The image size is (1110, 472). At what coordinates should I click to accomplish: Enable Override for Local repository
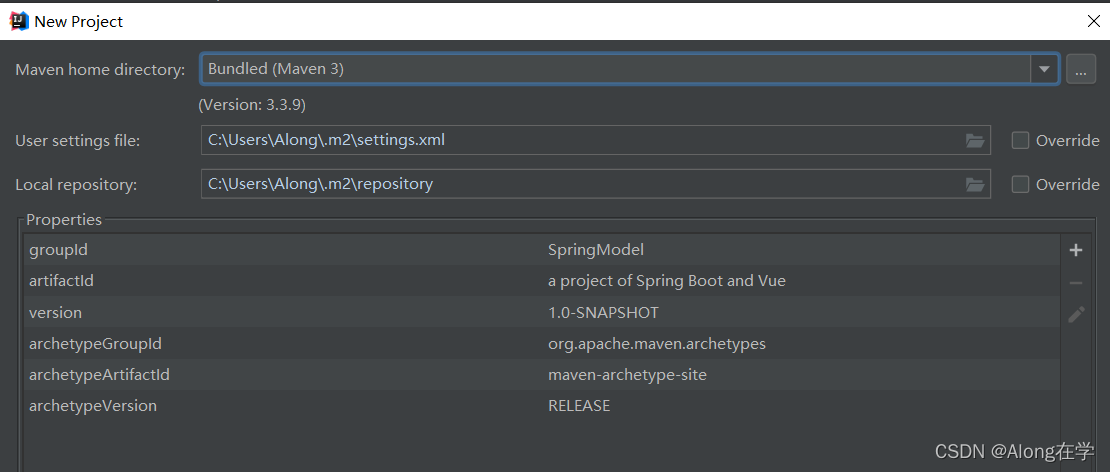(1020, 184)
